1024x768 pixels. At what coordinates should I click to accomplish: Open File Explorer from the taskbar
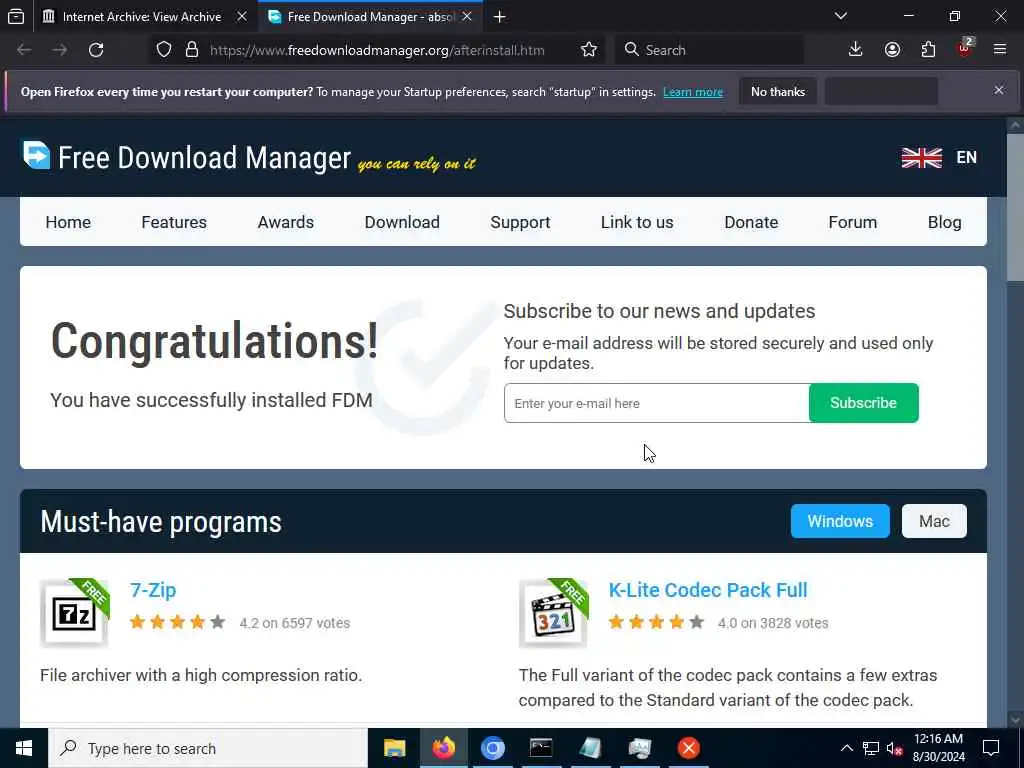394,748
